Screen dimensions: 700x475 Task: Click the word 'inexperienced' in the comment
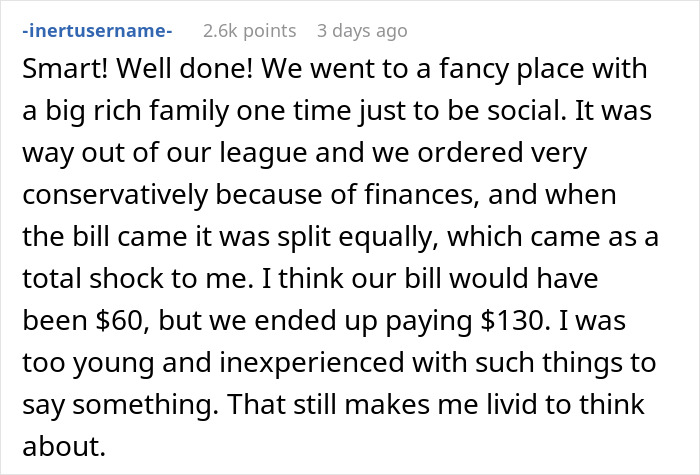tap(311, 363)
